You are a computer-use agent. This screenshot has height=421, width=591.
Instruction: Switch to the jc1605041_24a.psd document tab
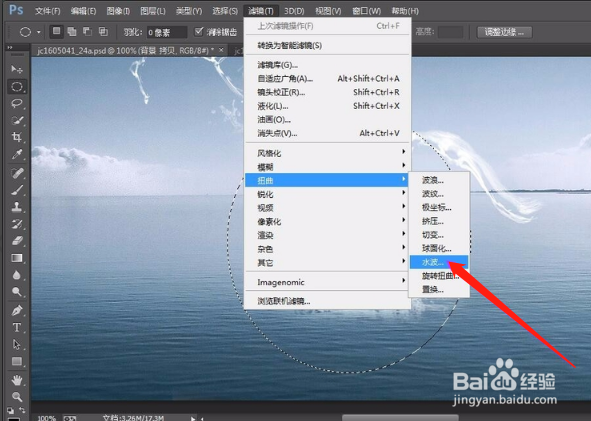click(126, 51)
